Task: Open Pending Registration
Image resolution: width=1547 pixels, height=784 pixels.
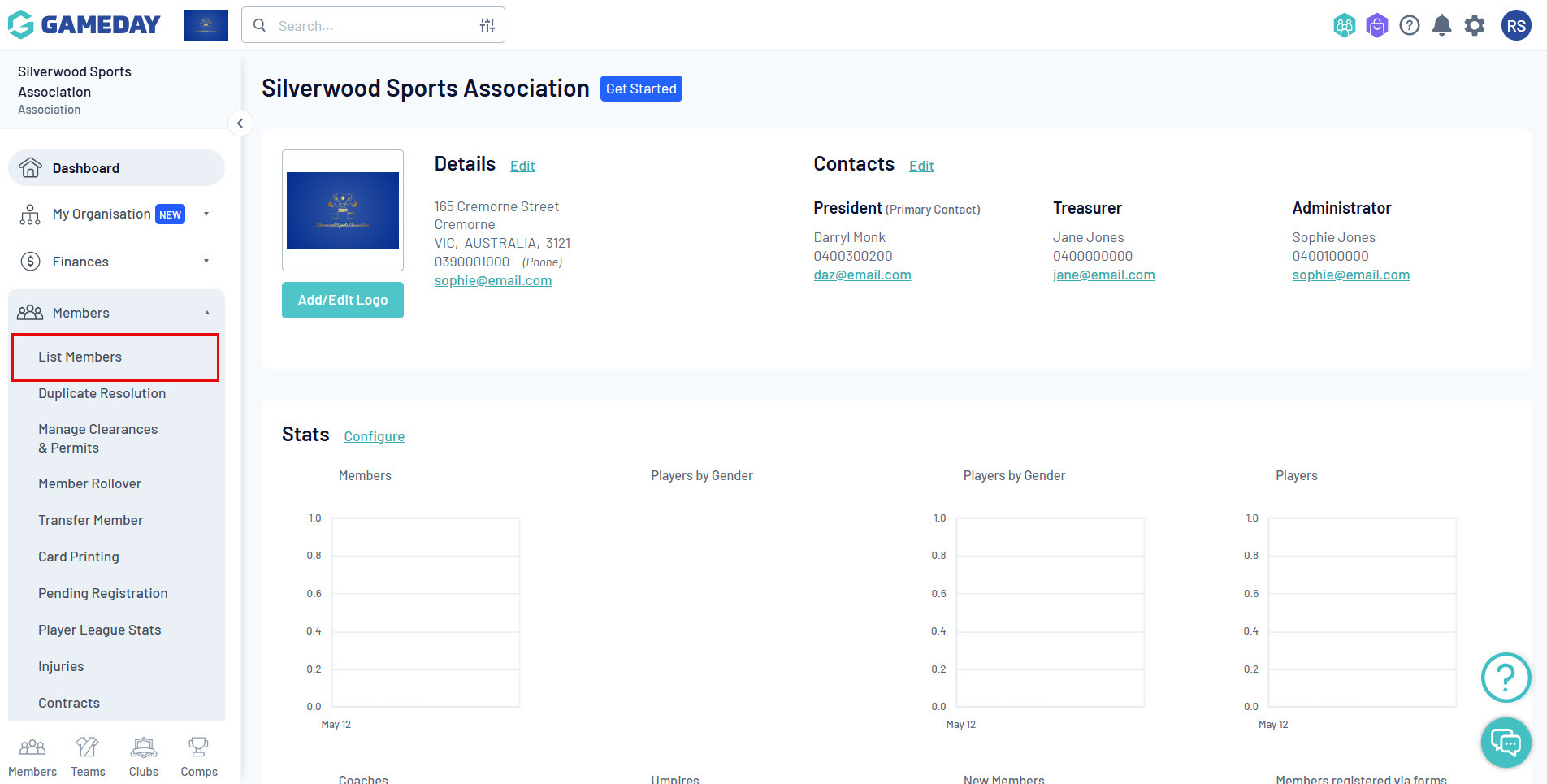Action: (x=102, y=593)
